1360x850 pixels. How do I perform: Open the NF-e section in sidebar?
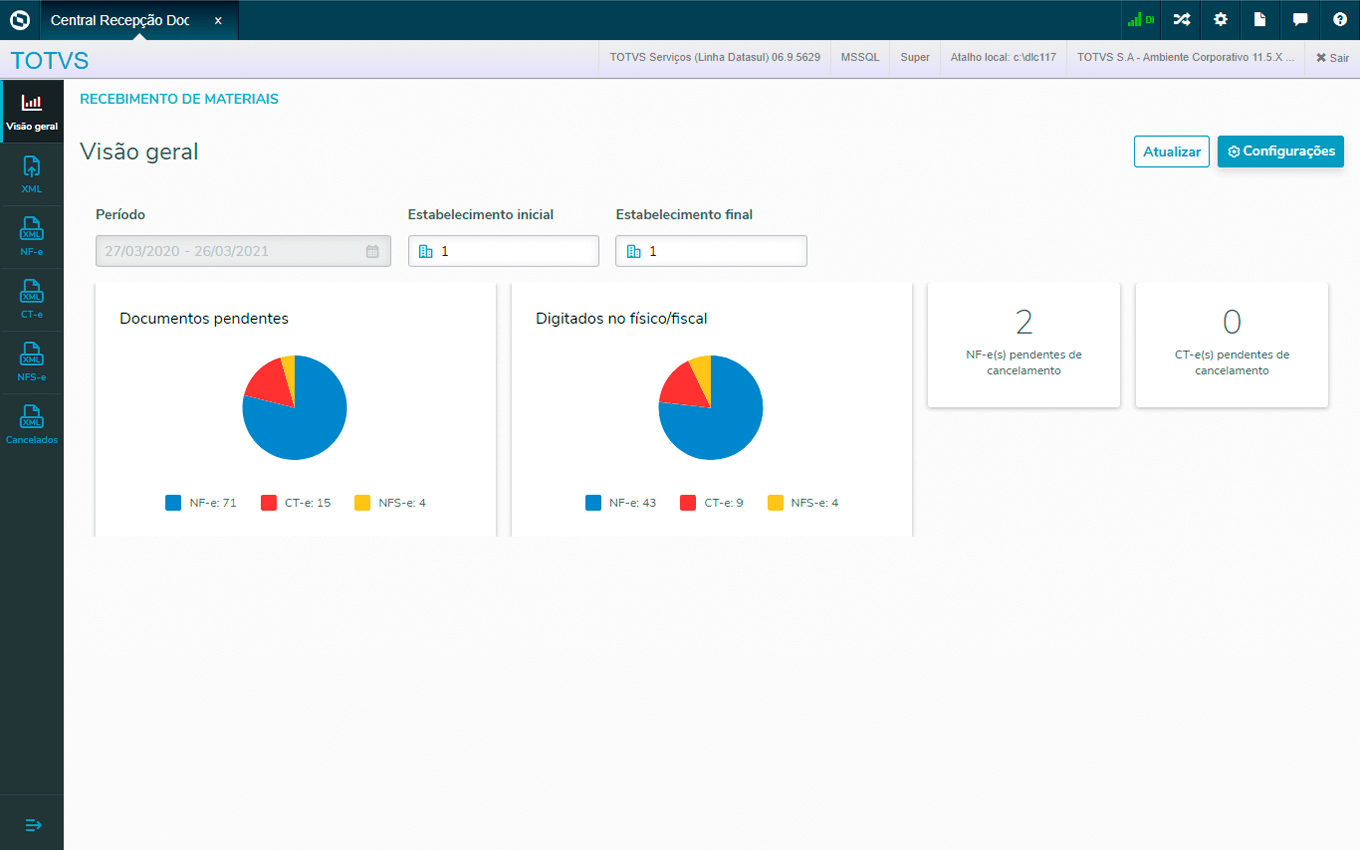(x=31, y=236)
